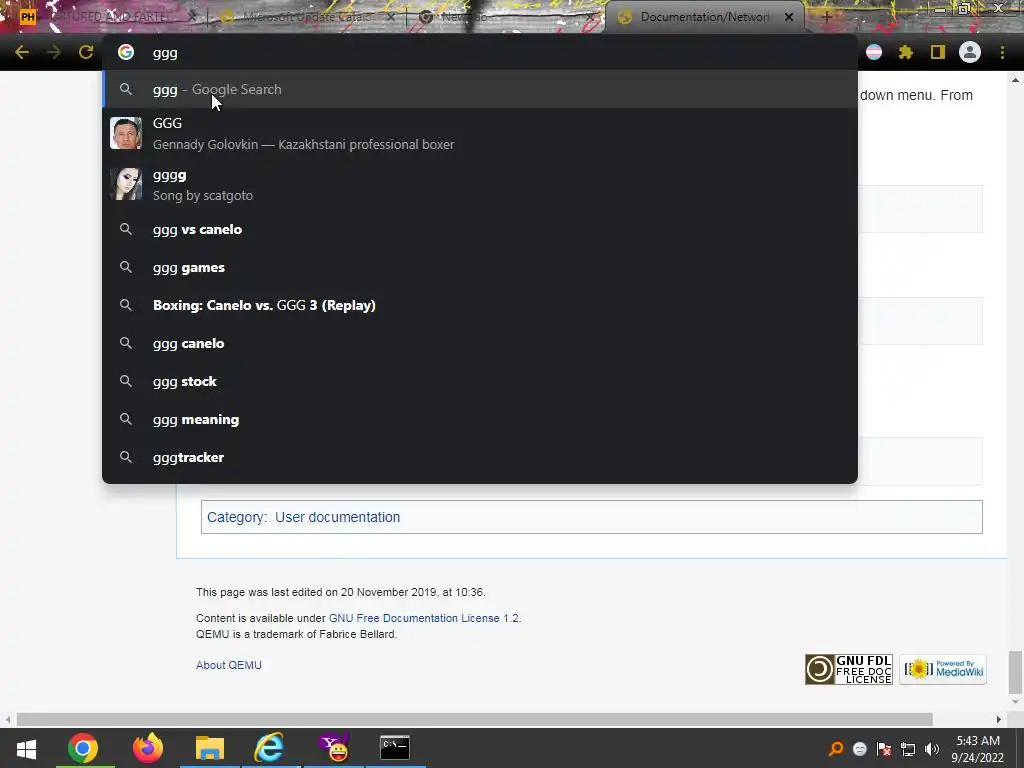This screenshot has width=1024, height=768.
Task: Select the 'ggg canelo' suggestion
Action: point(480,343)
